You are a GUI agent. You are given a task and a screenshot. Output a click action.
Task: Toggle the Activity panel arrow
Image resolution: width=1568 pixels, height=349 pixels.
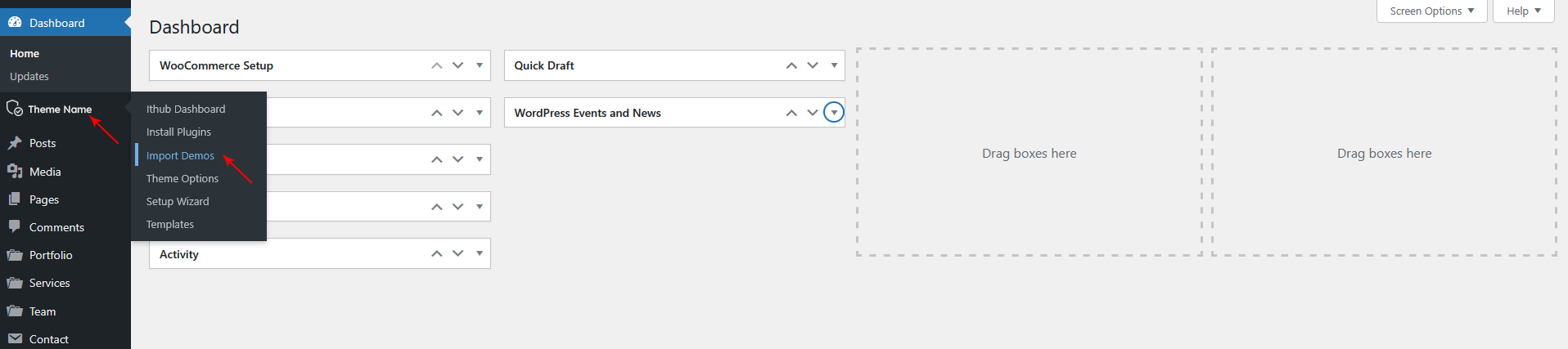(x=480, y=254)
